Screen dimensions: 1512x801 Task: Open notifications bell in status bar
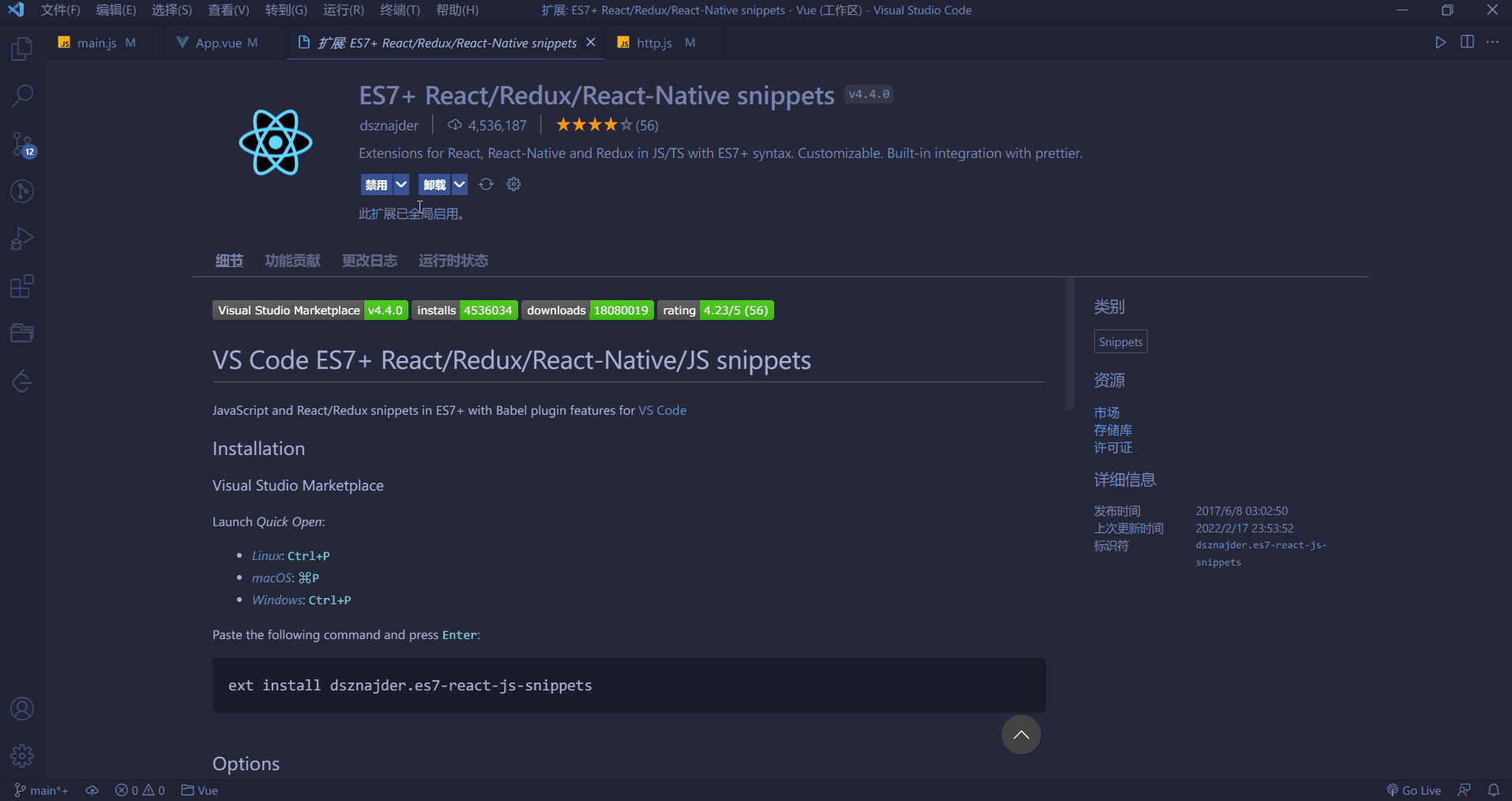click(1493, 790)
